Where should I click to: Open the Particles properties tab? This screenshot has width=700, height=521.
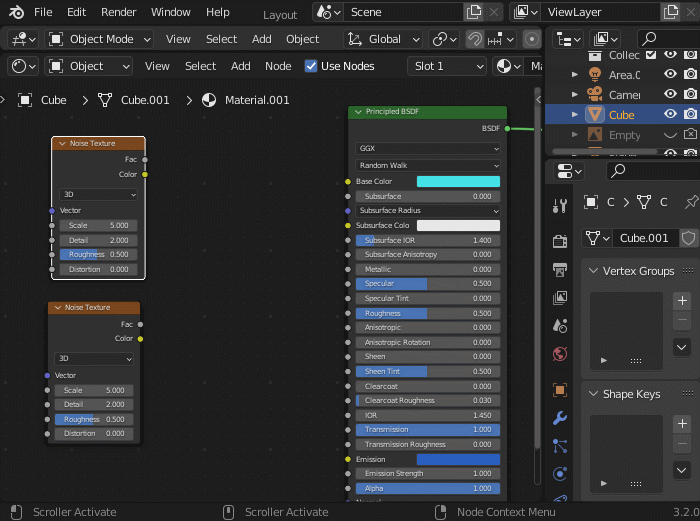point(560,446)
